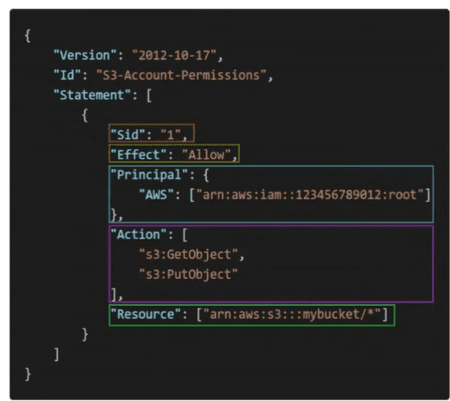Select the "s3:GetObject" action
The height and width of the screenshot is (401, 450).
point(188,254)
